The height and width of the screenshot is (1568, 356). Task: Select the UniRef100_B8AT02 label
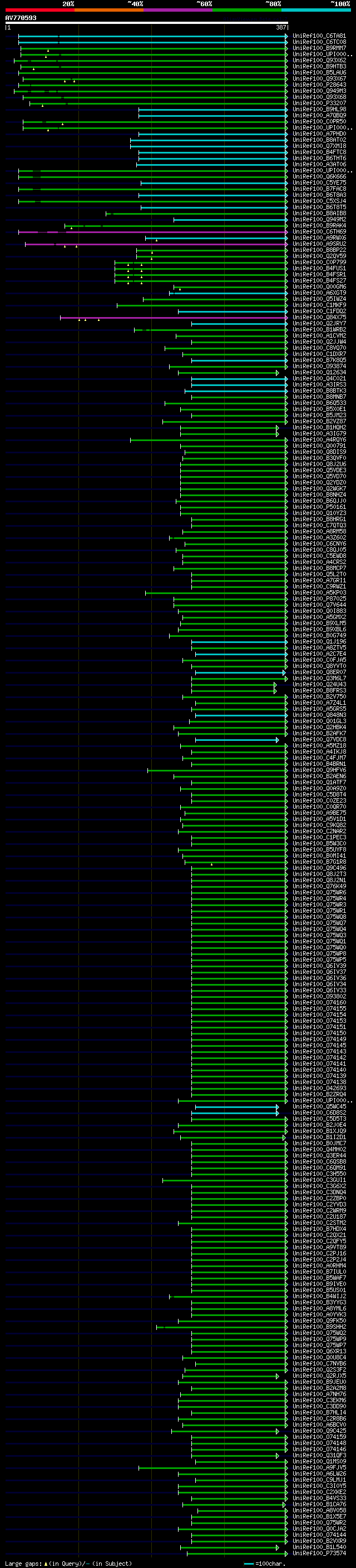click(x=319, y=140)
